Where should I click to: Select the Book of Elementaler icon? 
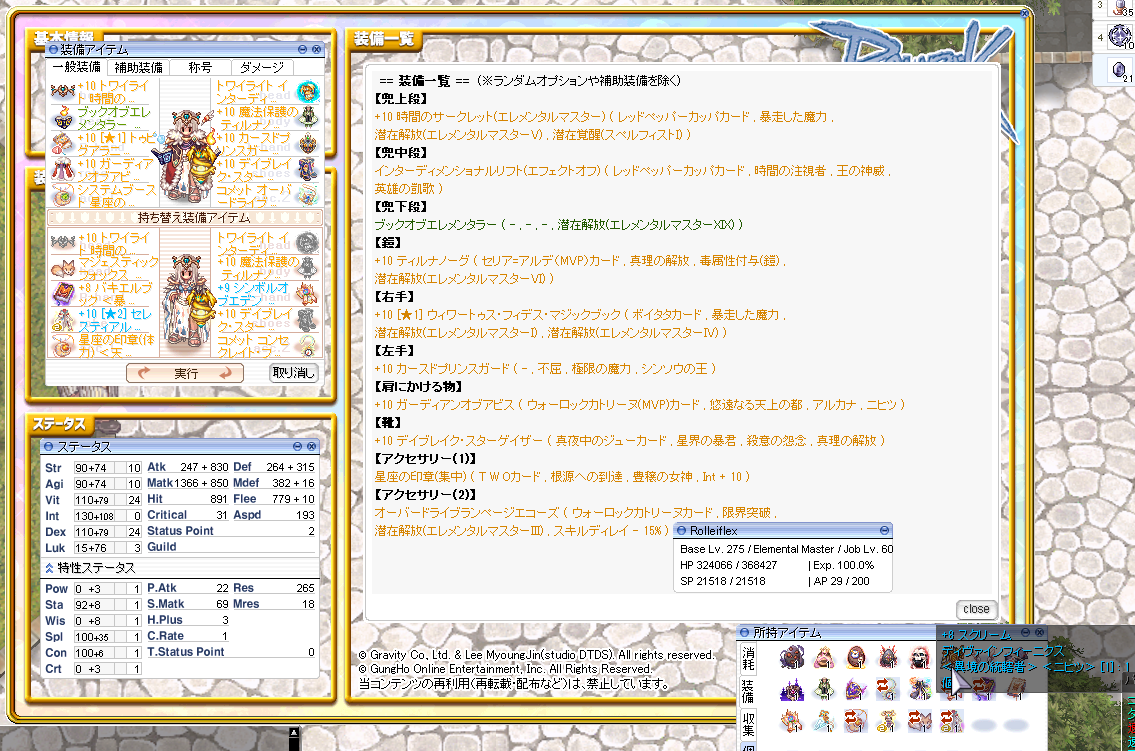click(x=63, y=118)
